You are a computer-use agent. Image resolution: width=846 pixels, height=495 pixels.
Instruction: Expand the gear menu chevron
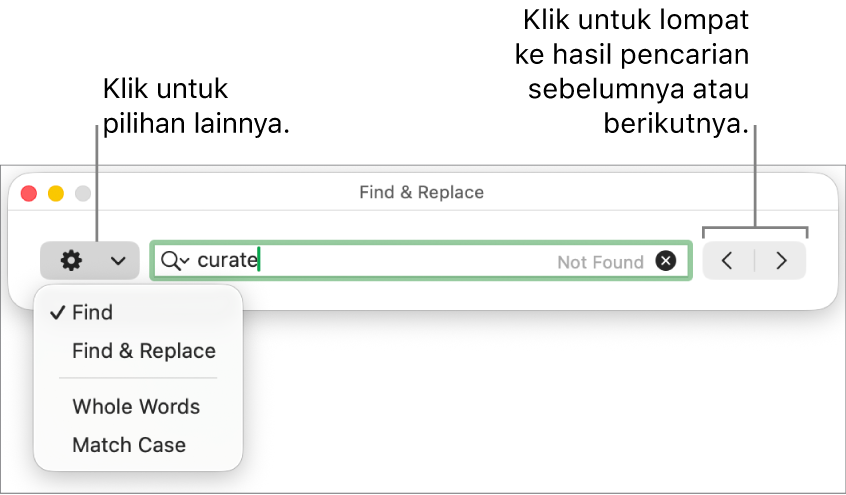click(x=118, y=261)
